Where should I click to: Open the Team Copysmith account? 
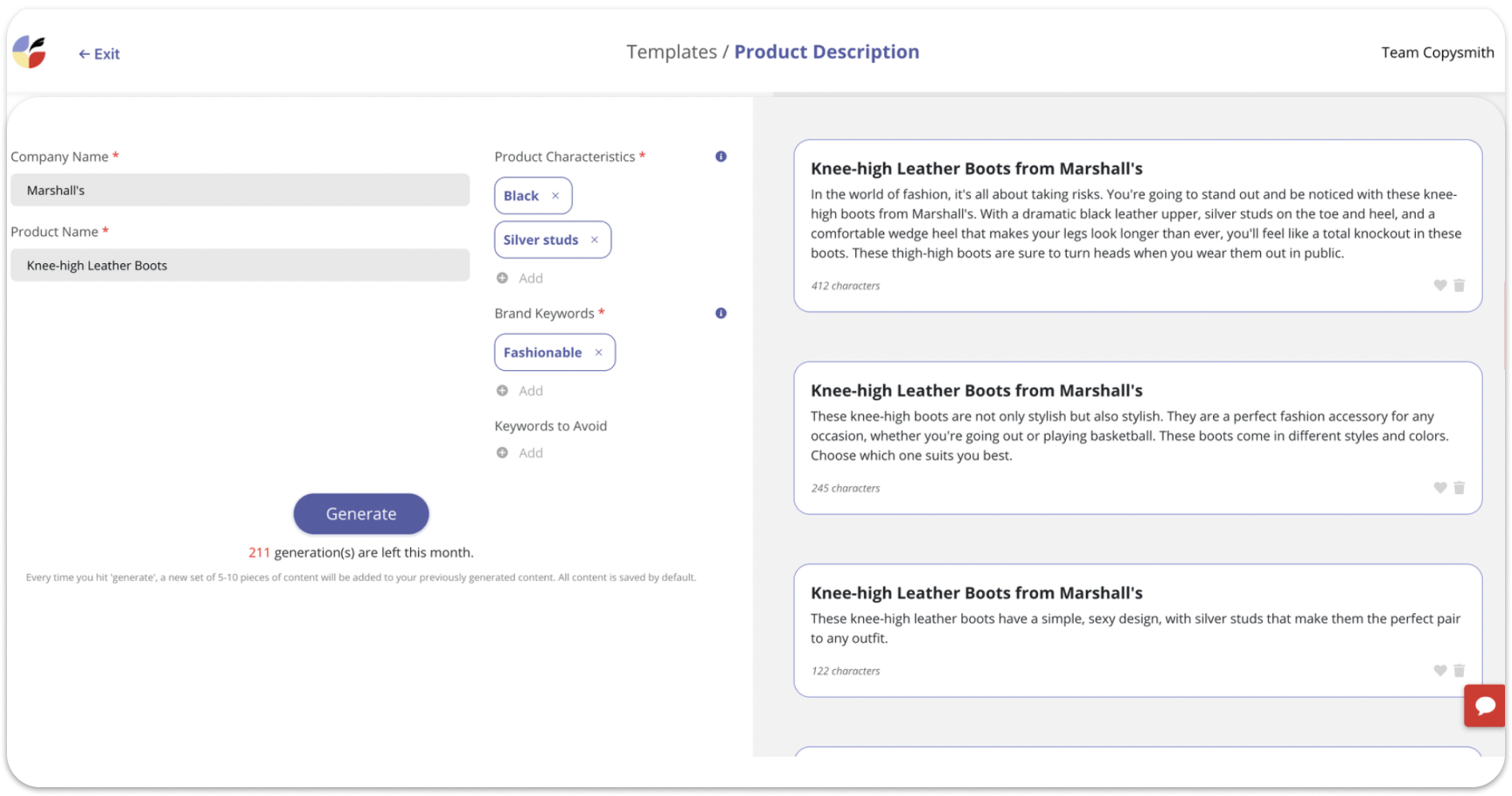(x=1437, y=52)
